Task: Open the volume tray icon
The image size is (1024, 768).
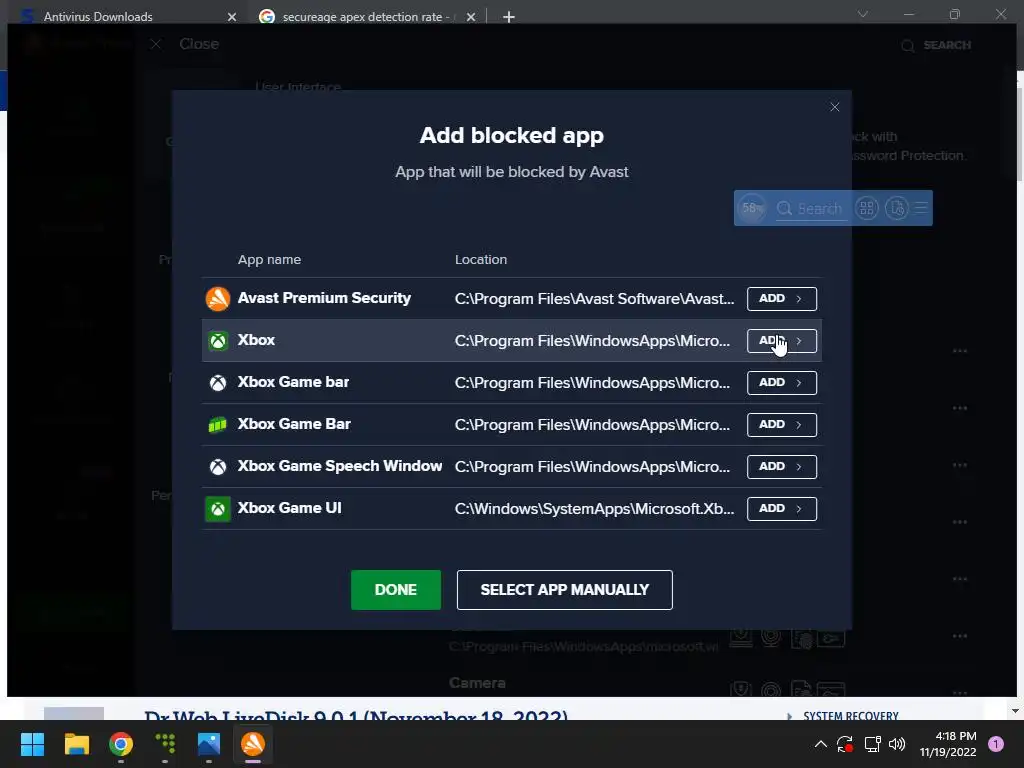Action: pos(897,744)
